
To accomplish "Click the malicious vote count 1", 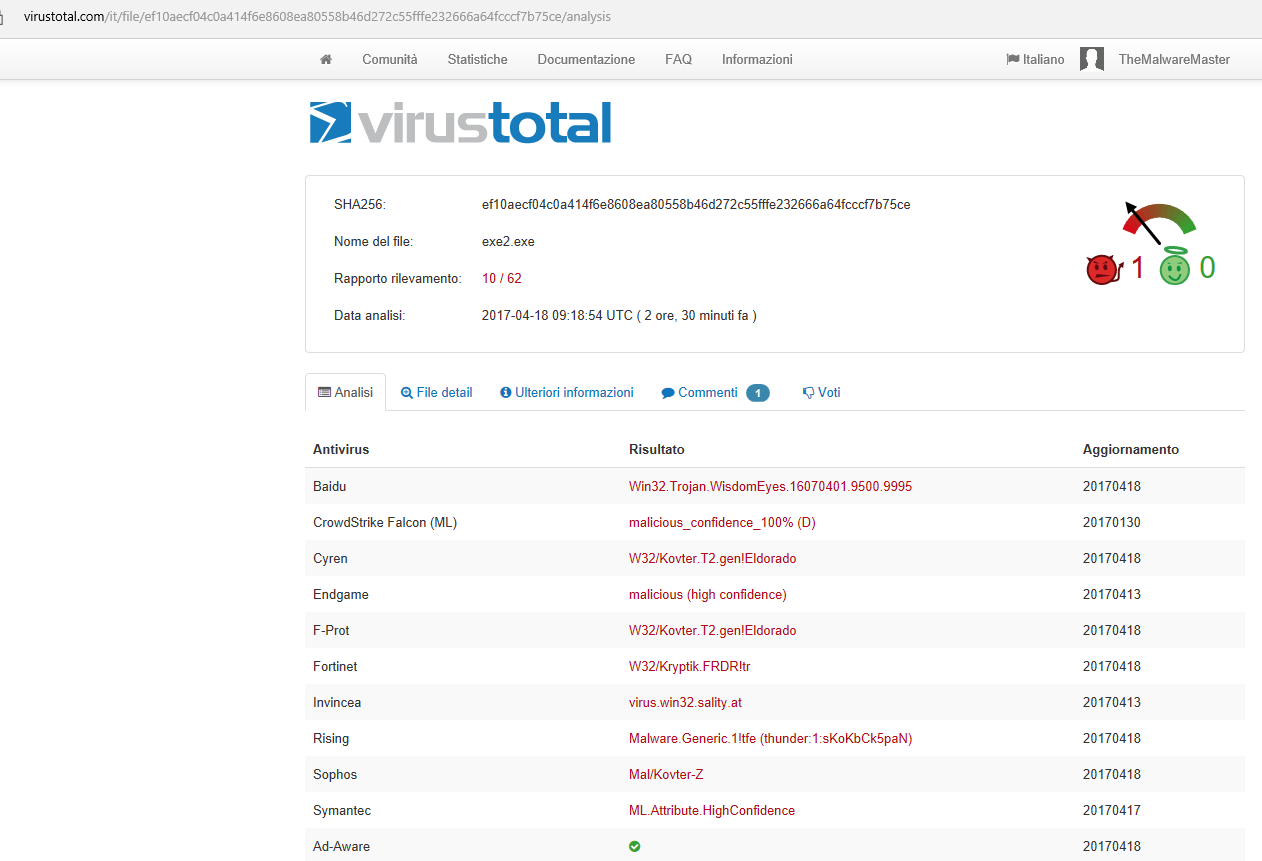I will pyautogui.click(x=1137, y=268).
